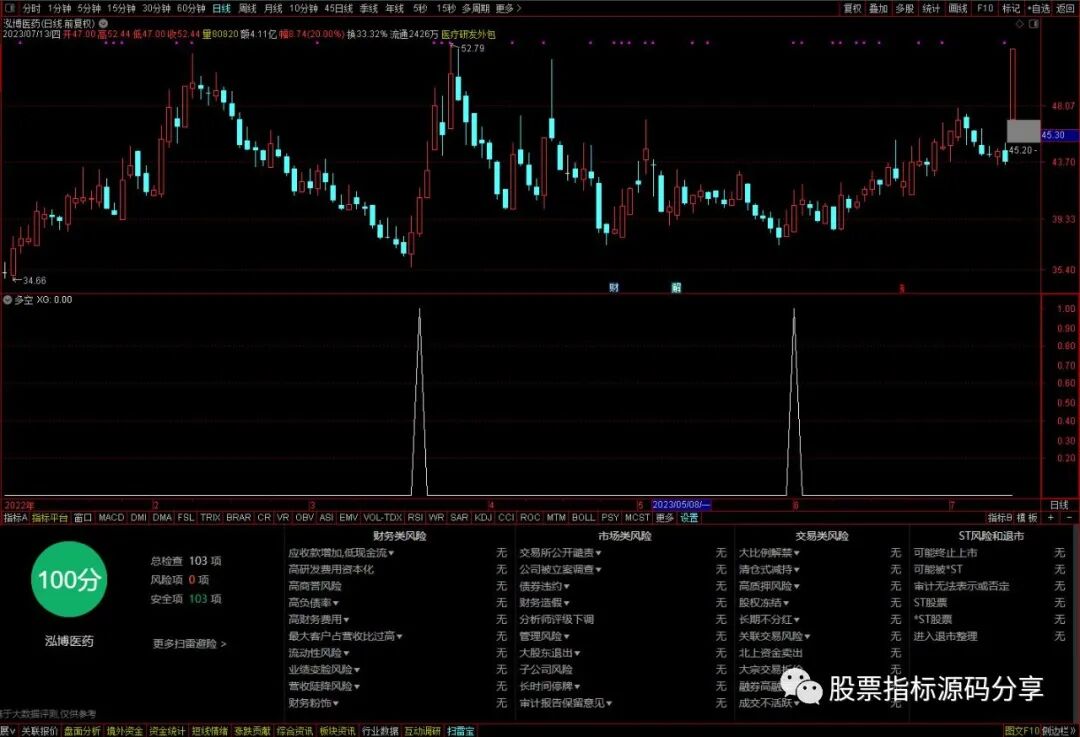Select the MACD indicator tab
The height and width of the screenshot is (737, 1080).
point(111,517)
